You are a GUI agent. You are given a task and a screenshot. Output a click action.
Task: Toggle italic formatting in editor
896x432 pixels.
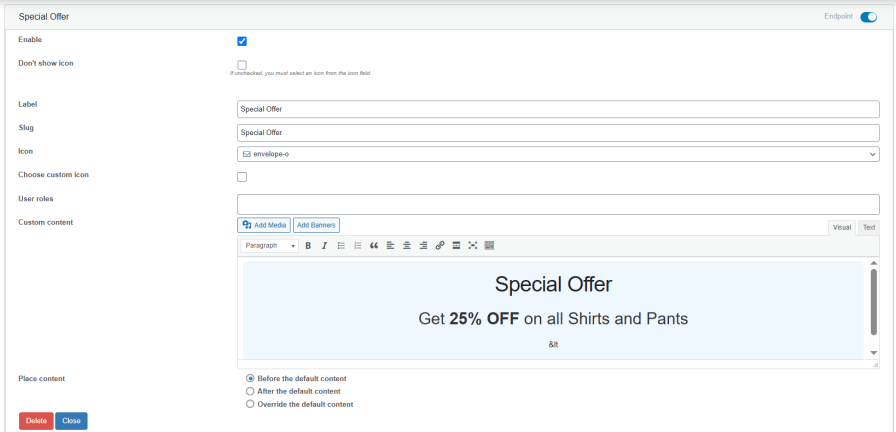[324, 246]
